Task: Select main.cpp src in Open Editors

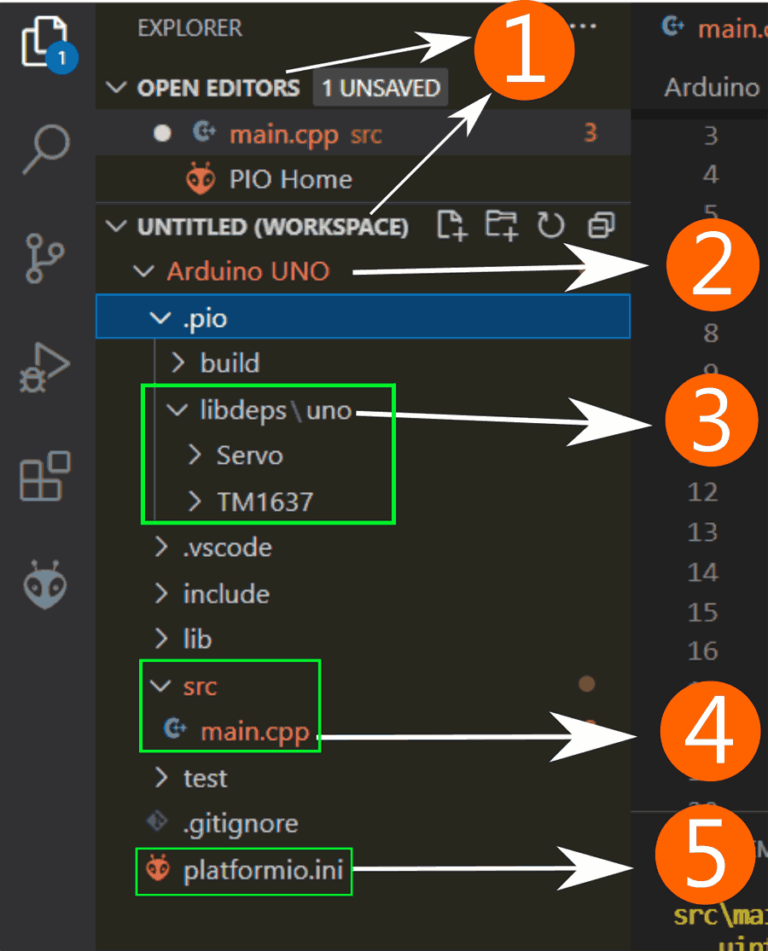Action: [x=363, y=133]
